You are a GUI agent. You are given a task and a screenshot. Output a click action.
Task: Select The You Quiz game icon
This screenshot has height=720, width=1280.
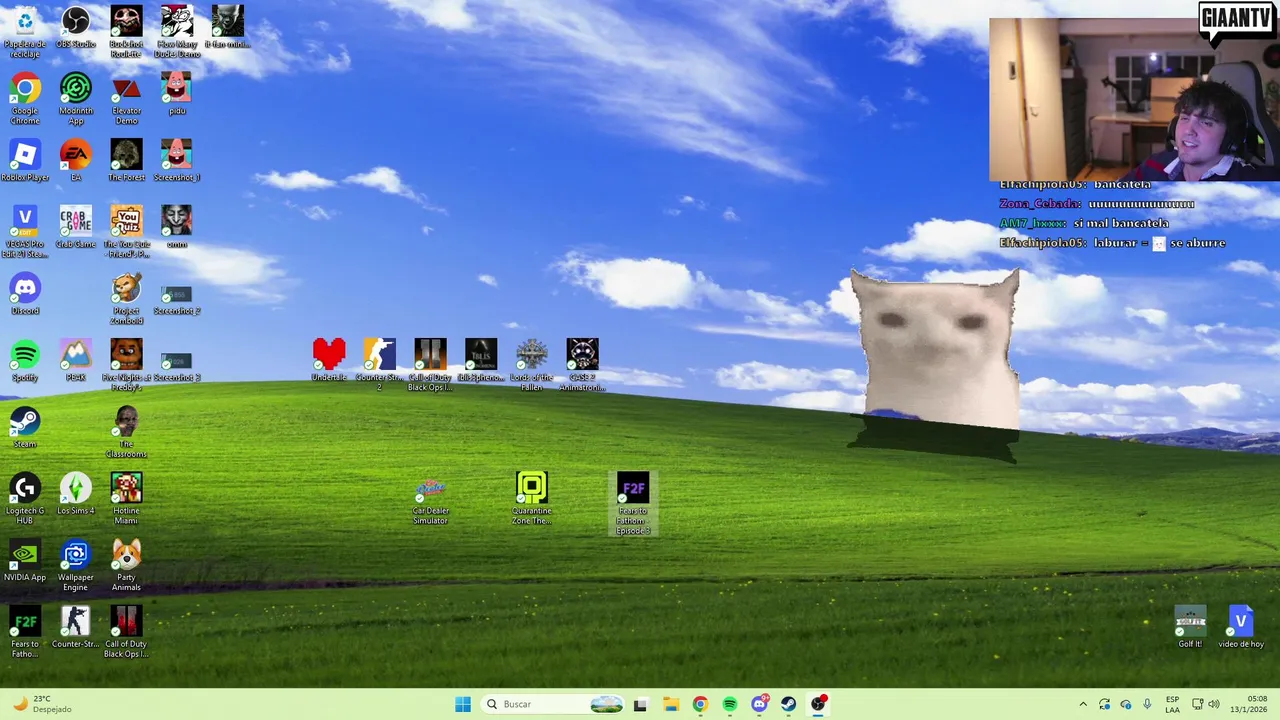coord(126,232)
